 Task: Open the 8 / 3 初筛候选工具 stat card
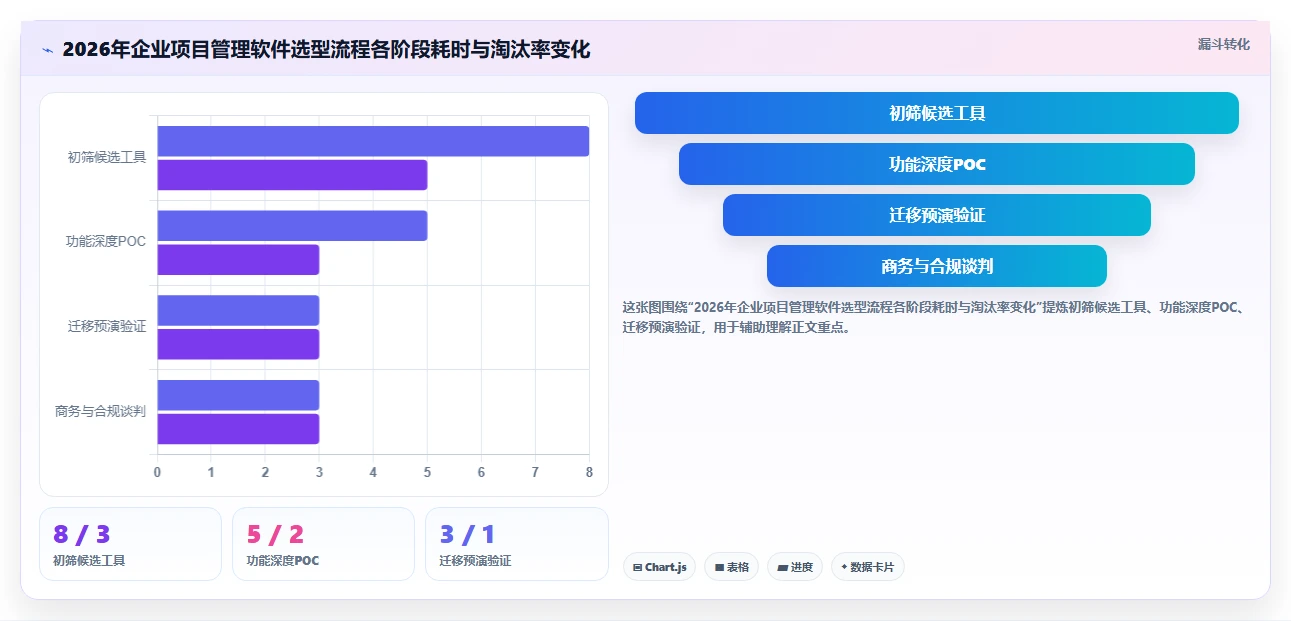130,544
